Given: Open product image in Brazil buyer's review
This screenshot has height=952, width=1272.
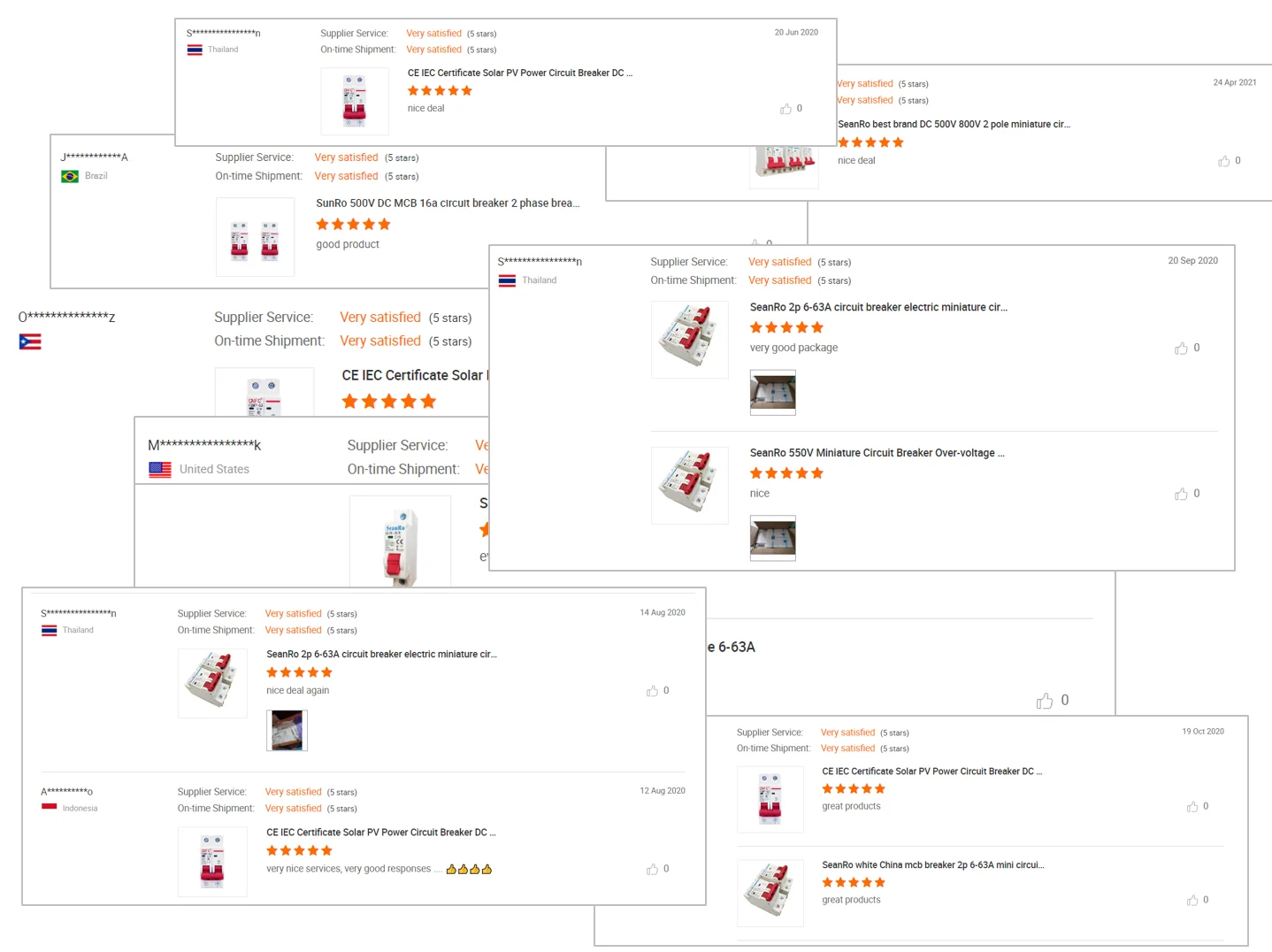Looking at the screenshot, I should click(255, 237).
